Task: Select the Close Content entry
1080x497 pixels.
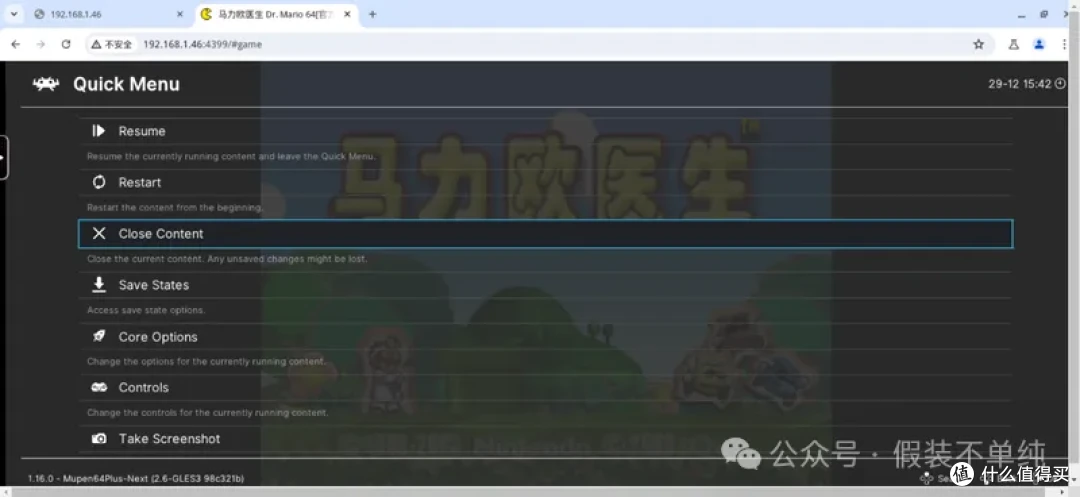Action: [x=546, y=234]
